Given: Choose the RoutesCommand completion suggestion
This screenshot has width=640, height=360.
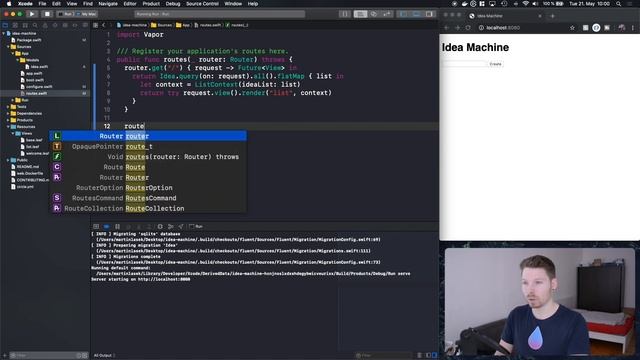Looking at the screenshot, I should (148, 198).
